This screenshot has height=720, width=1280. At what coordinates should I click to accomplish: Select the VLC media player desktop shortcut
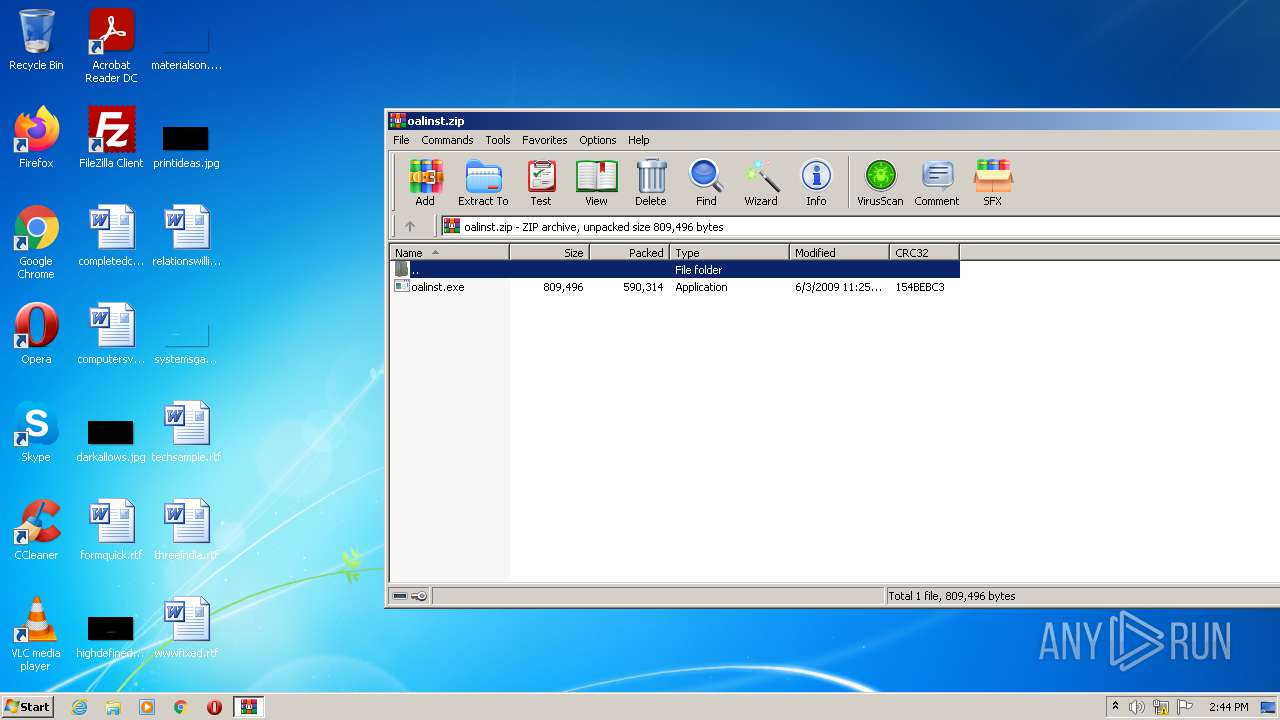point(36,634)
